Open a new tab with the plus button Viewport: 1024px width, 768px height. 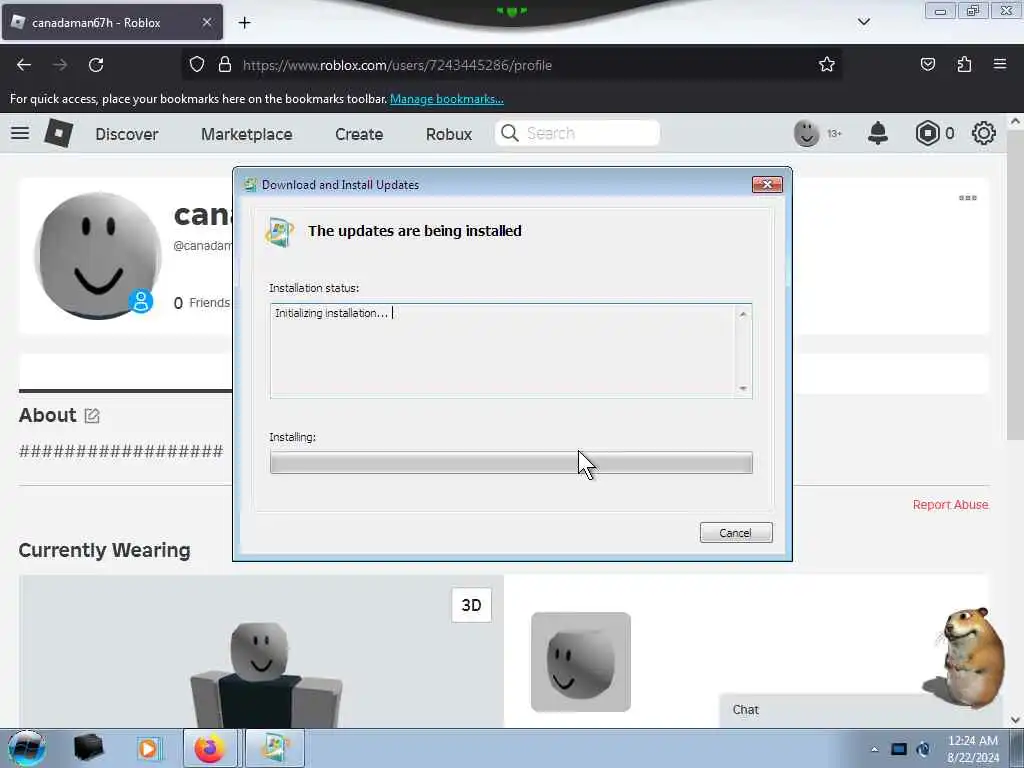coord(244,23)
